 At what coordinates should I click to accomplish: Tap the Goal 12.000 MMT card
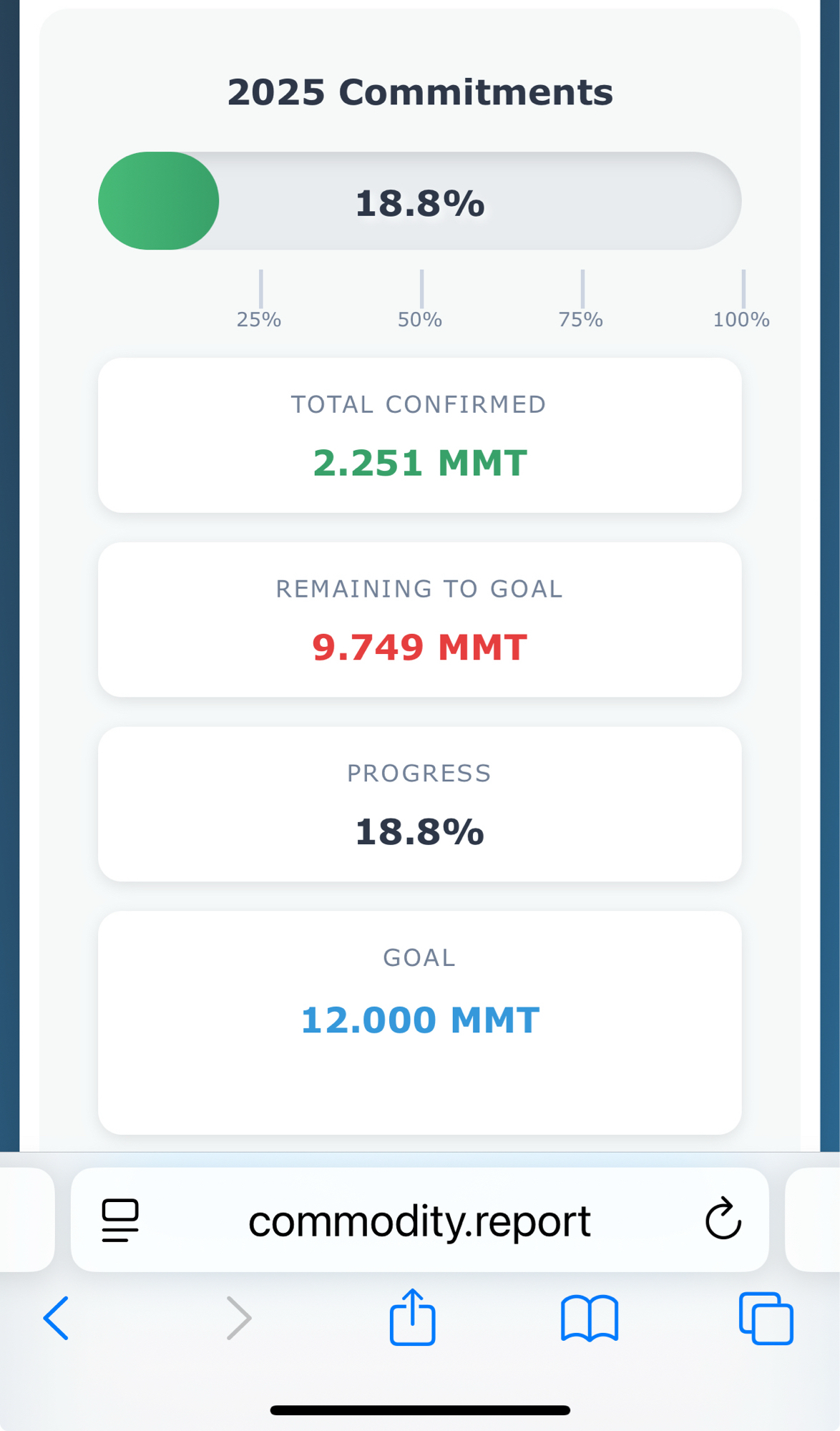click(419, 1022)
